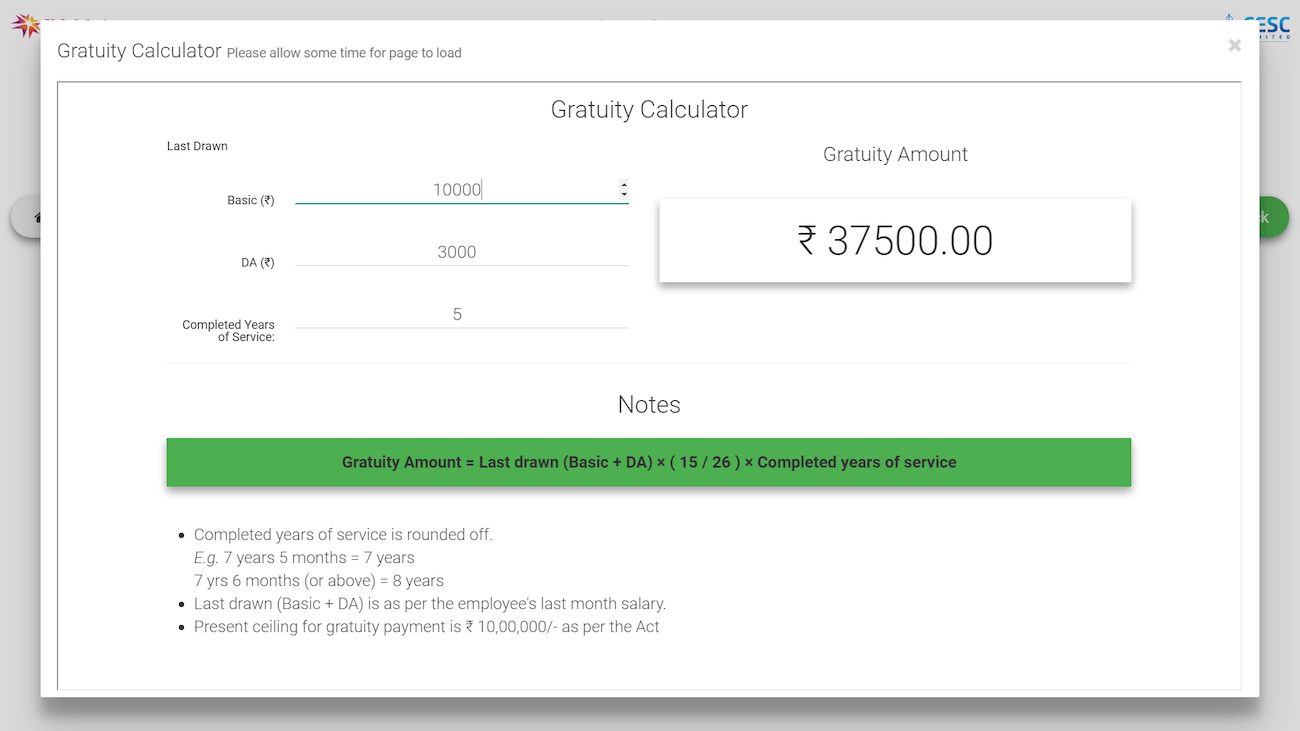Click the ₹ 37500.00 gratuity amount card
Screen dimensions: 1300x731
pyautogui.click(x=895, y=241)
